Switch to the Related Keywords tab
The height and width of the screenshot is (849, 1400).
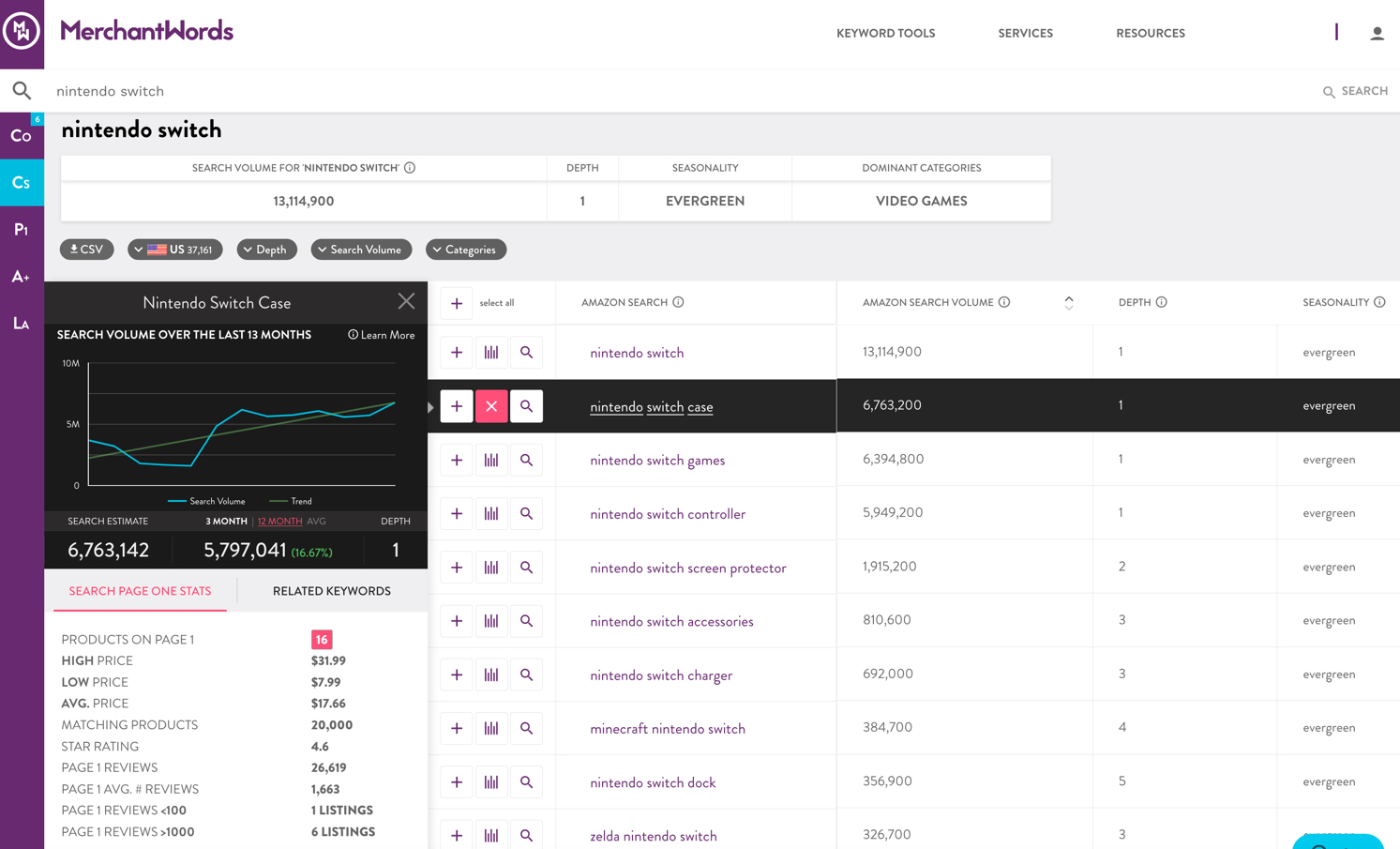[x=331, y=591]
